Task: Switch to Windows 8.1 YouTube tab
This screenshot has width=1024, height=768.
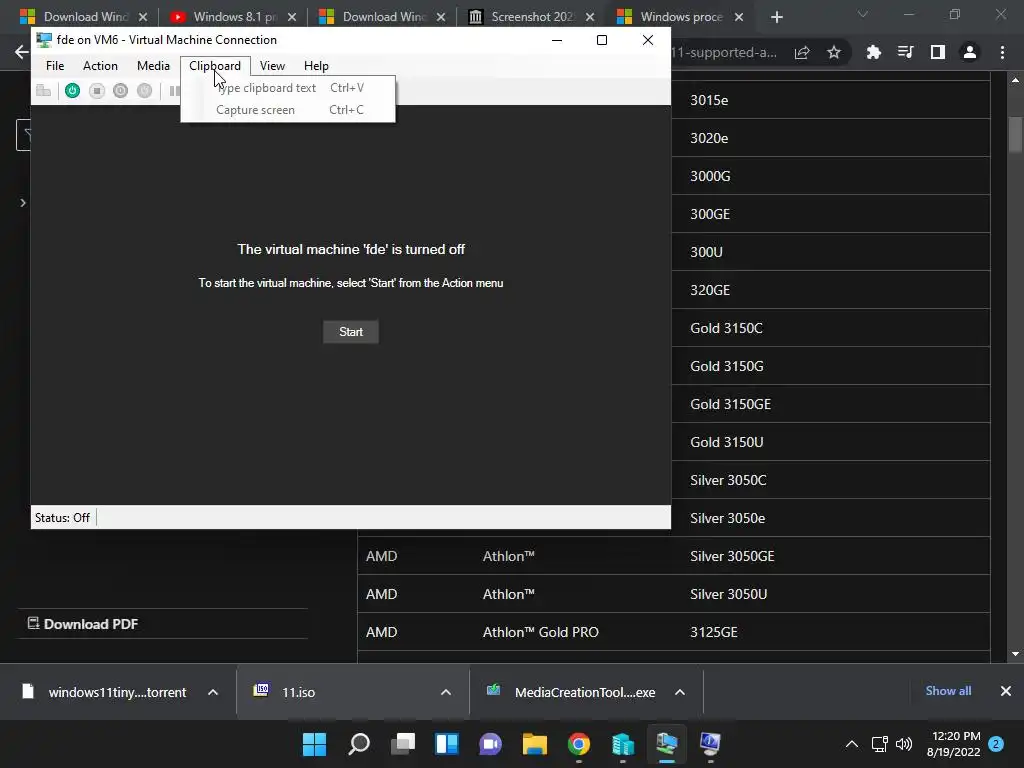Action: coord(233,17)
